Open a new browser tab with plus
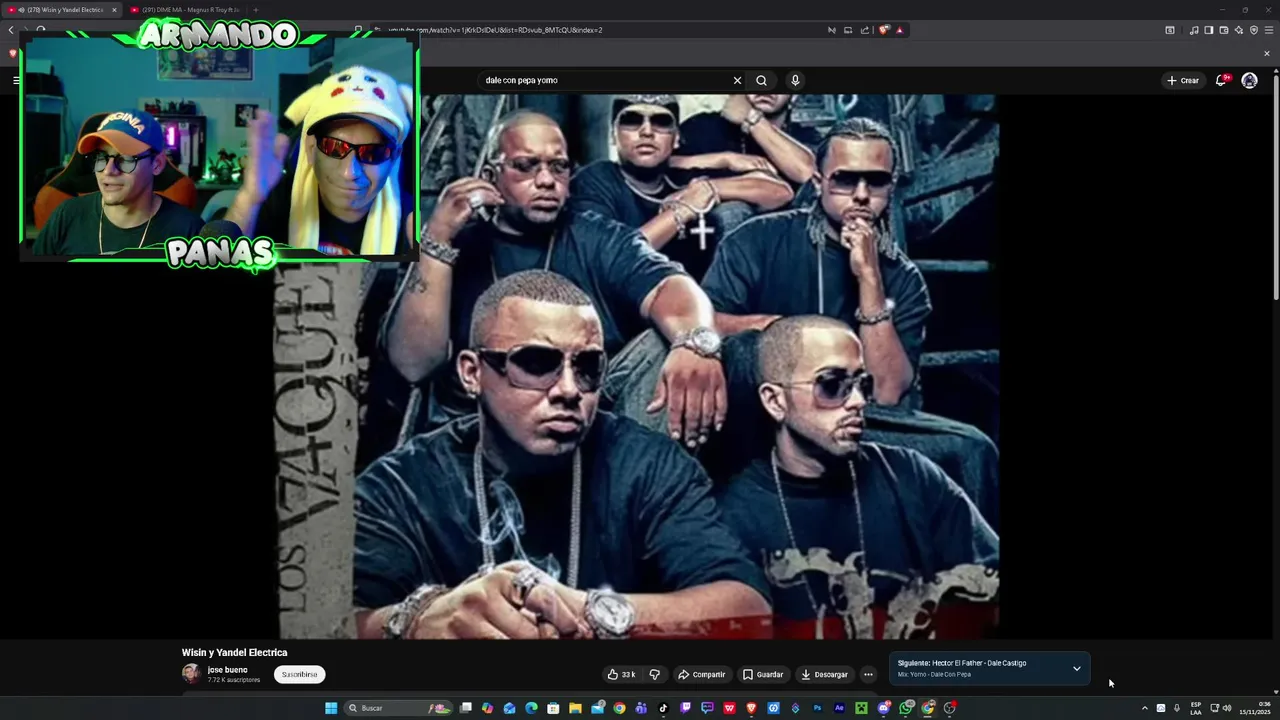 255,10
